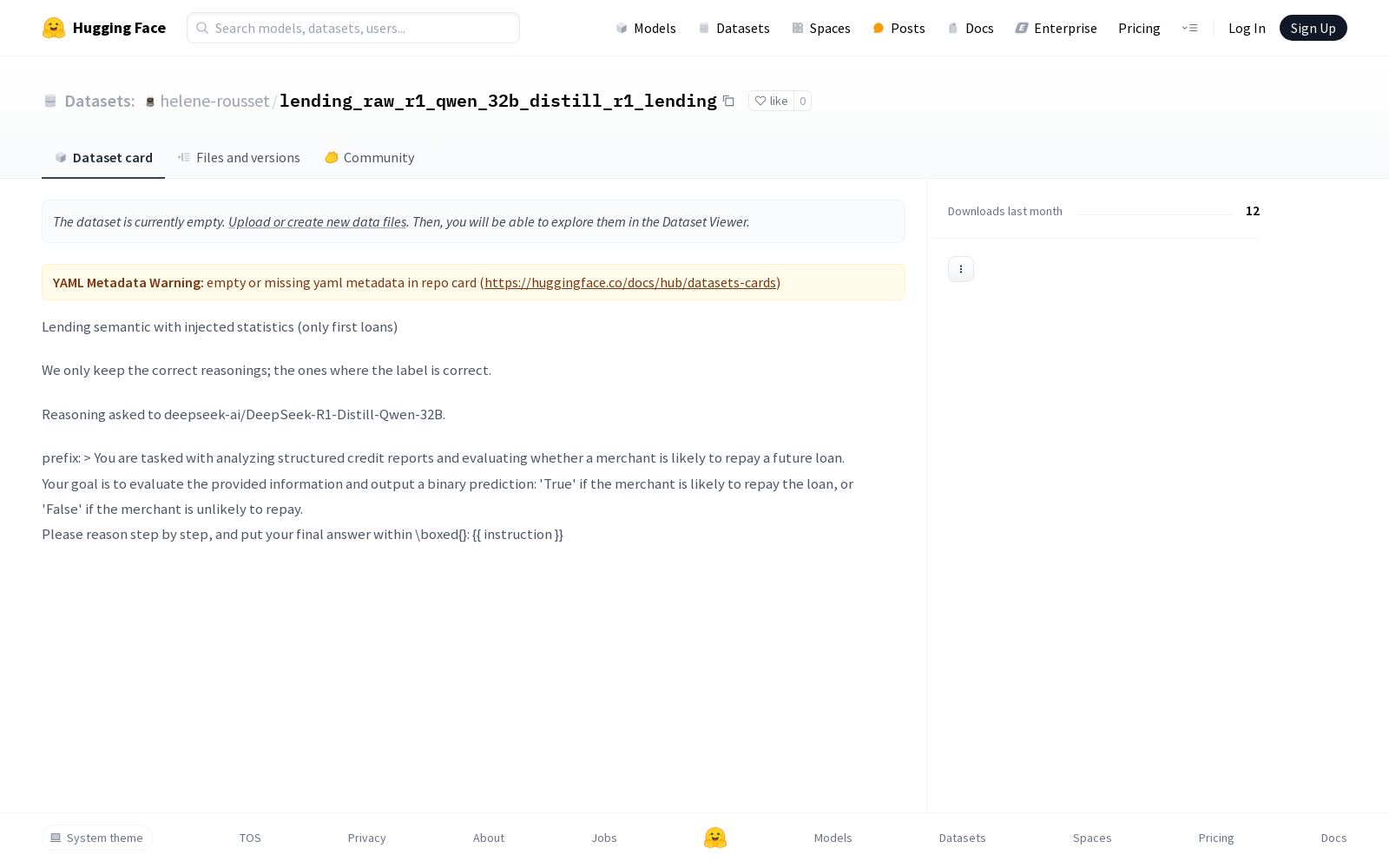1389x868 pixels.
Task: Open TOS in the footer
Action: tap(250, 838)
